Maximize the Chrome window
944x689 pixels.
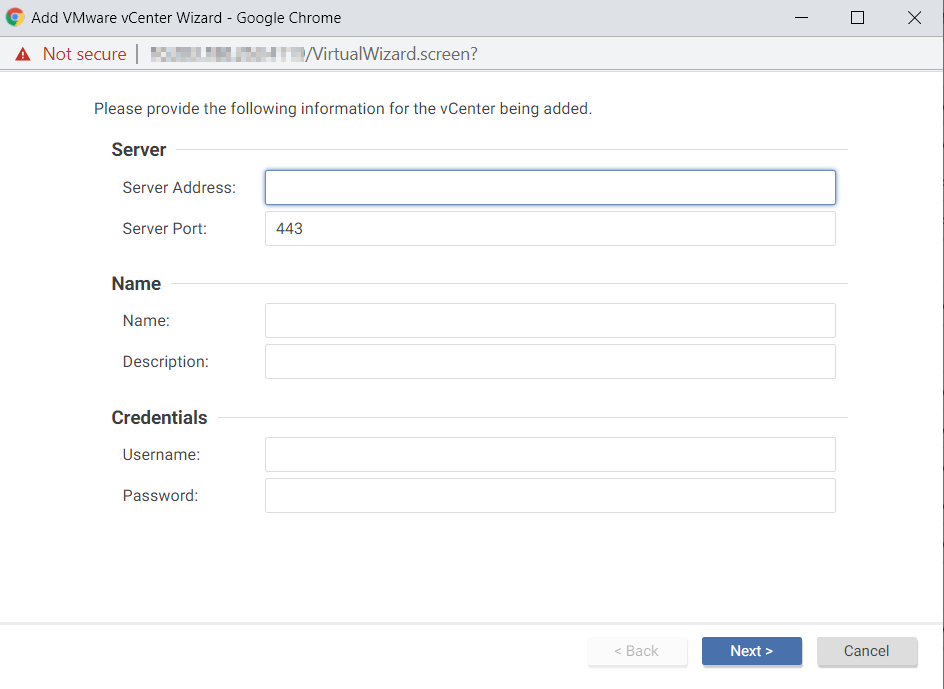(856, 17)
